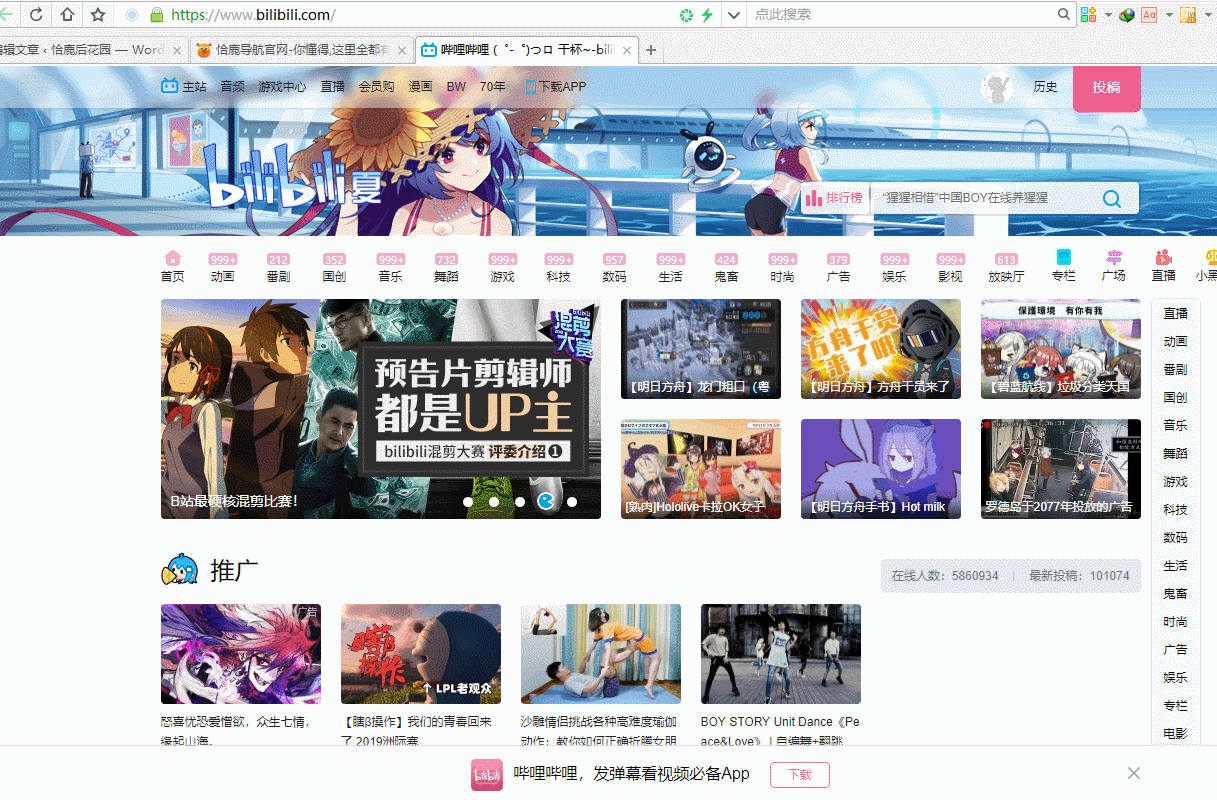Jump to 科技 in right sidebar
This screenshot has width=1217, height=800.
point(1175,509)
